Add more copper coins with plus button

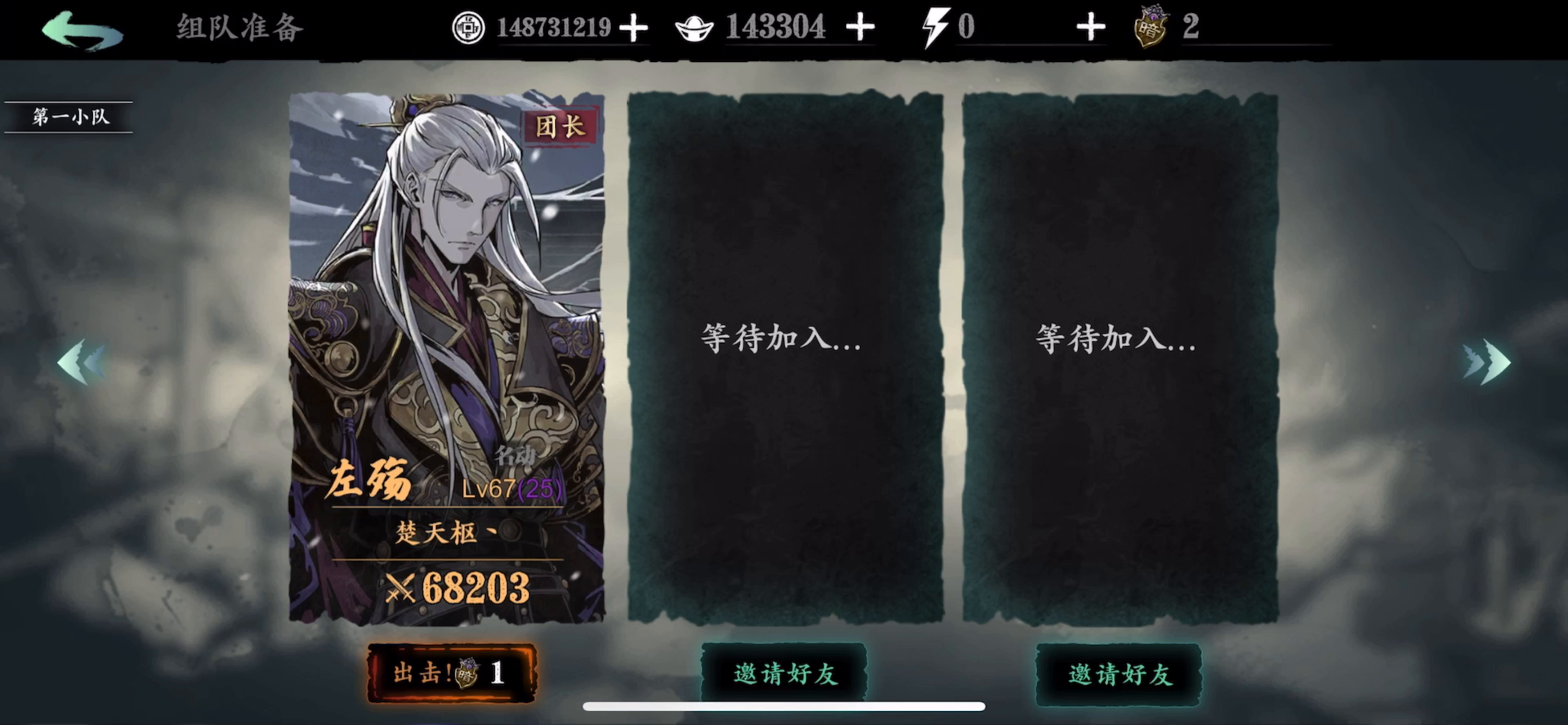point(634,28)
